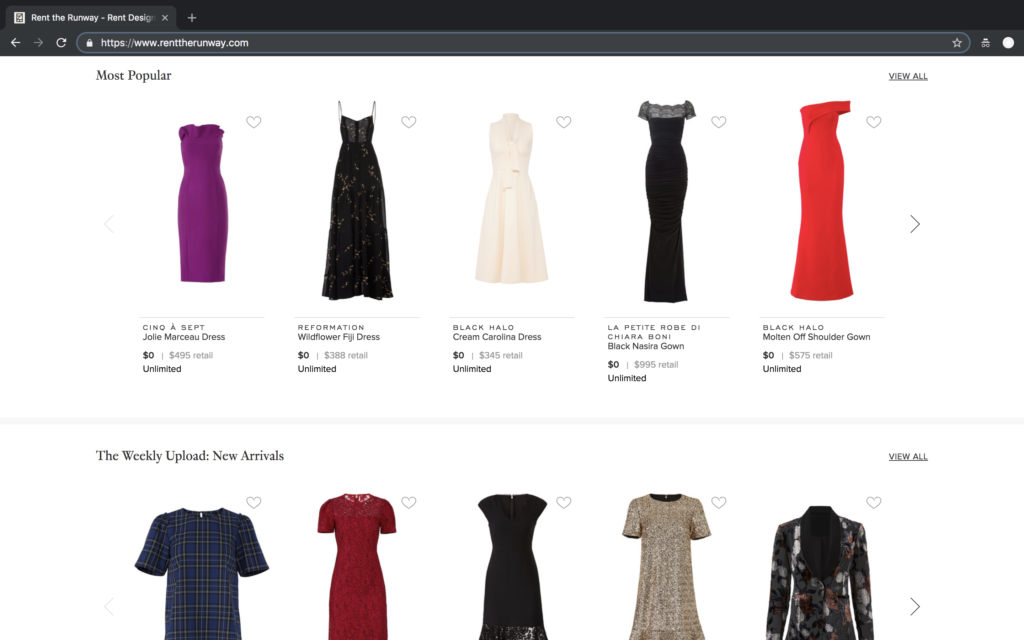Click the New Arrivals previous left chevron
The image size is (1024, 640).
[x=109, y=607]
